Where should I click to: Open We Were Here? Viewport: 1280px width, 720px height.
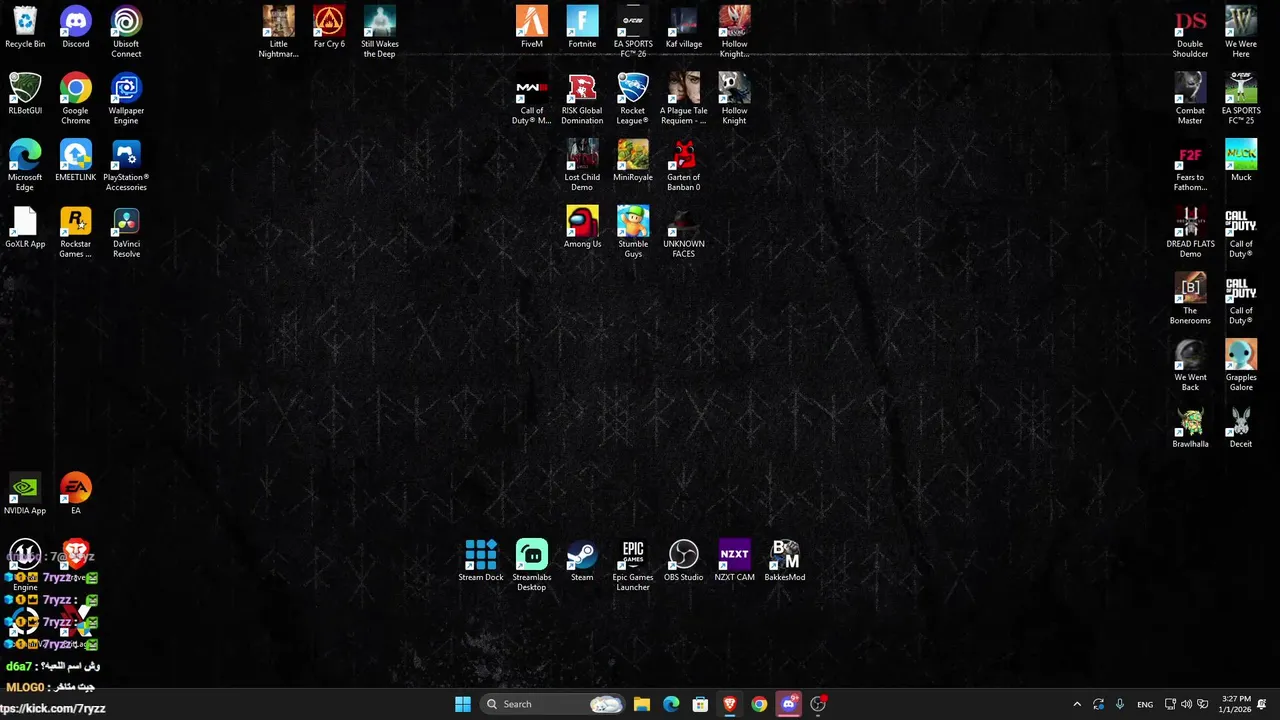pyautogui.click(x=1241, y=32)
